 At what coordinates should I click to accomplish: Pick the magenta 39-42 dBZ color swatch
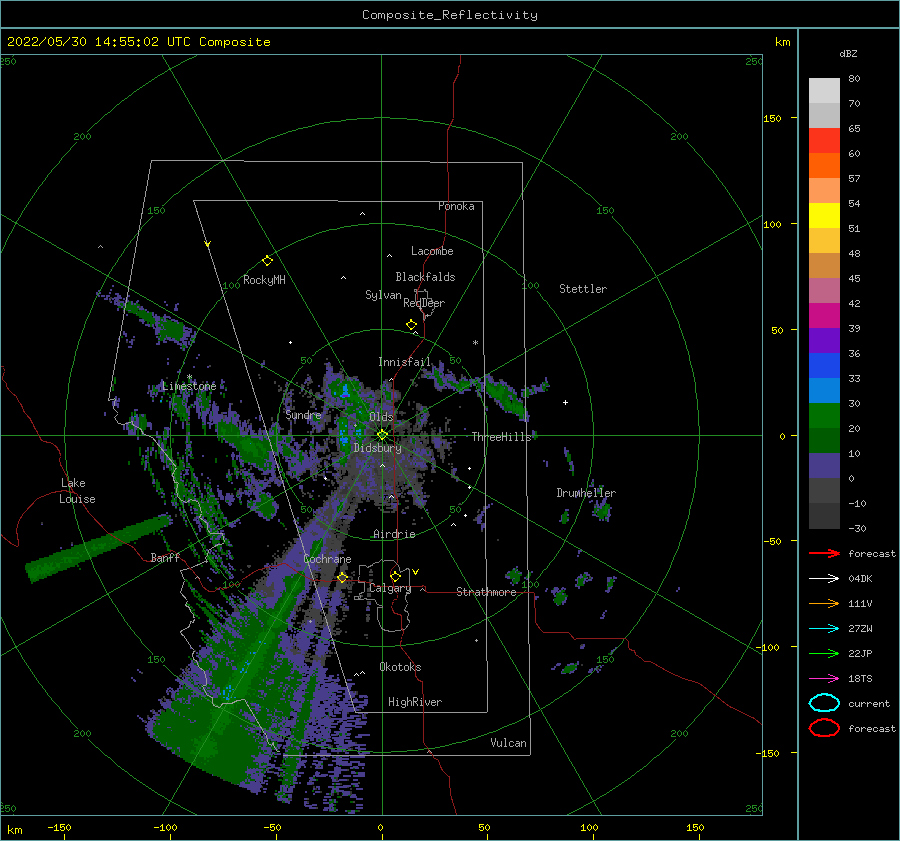coord(824,315)
